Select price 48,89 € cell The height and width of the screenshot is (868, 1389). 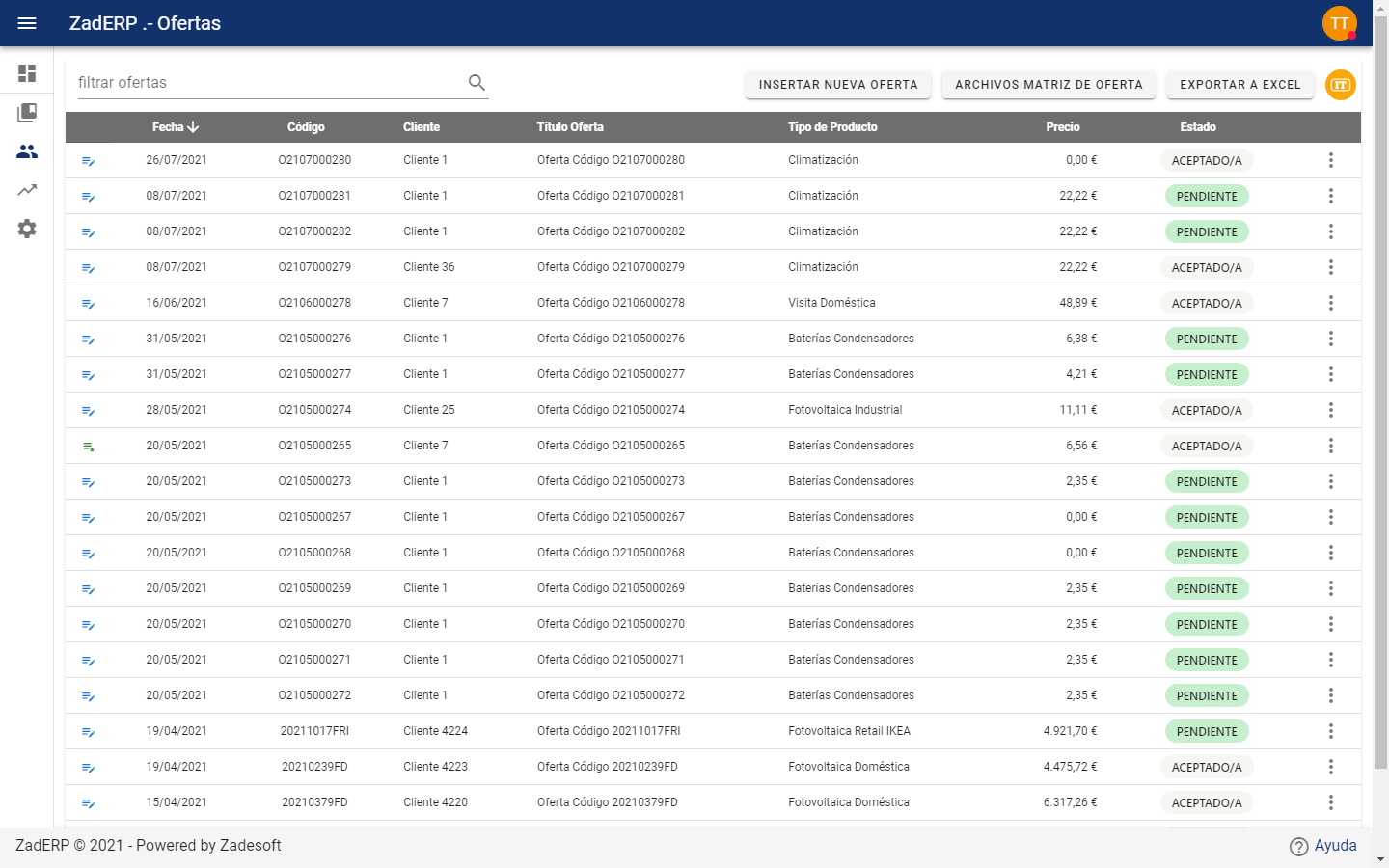(1077, 303)
